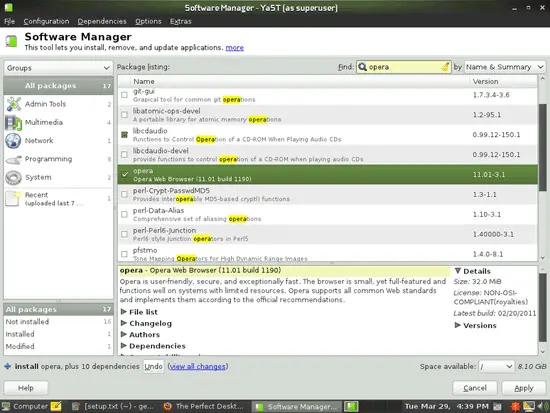Click the yellow note icon in taskbar
This screenshot has width=550, height=413.
56,406
